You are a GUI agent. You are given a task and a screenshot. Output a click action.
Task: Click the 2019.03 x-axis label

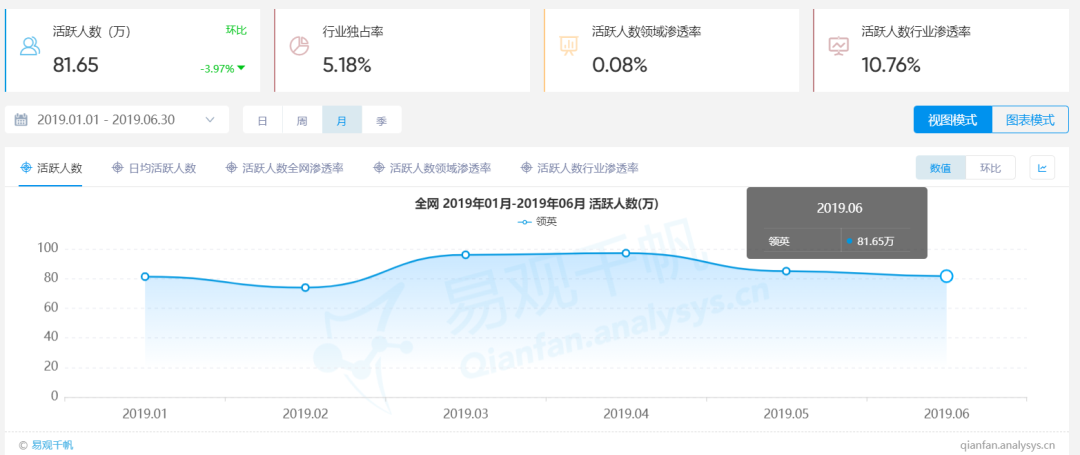click(466, 414)
